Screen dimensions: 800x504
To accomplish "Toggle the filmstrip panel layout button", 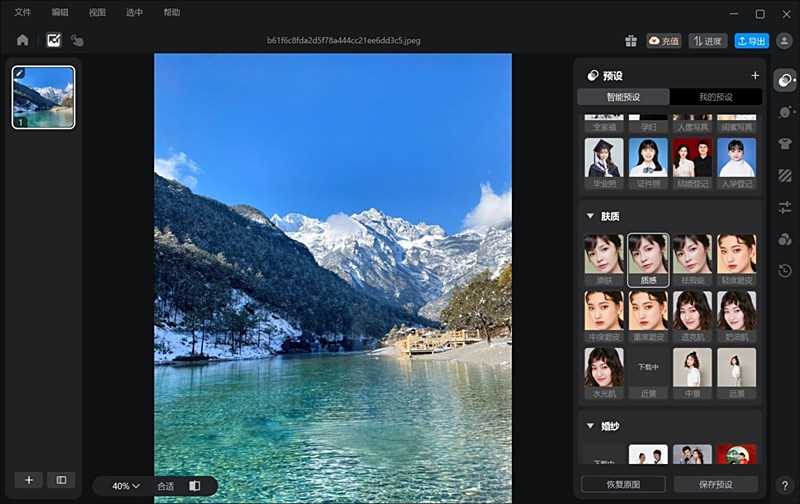I will [x=61, y=480].
